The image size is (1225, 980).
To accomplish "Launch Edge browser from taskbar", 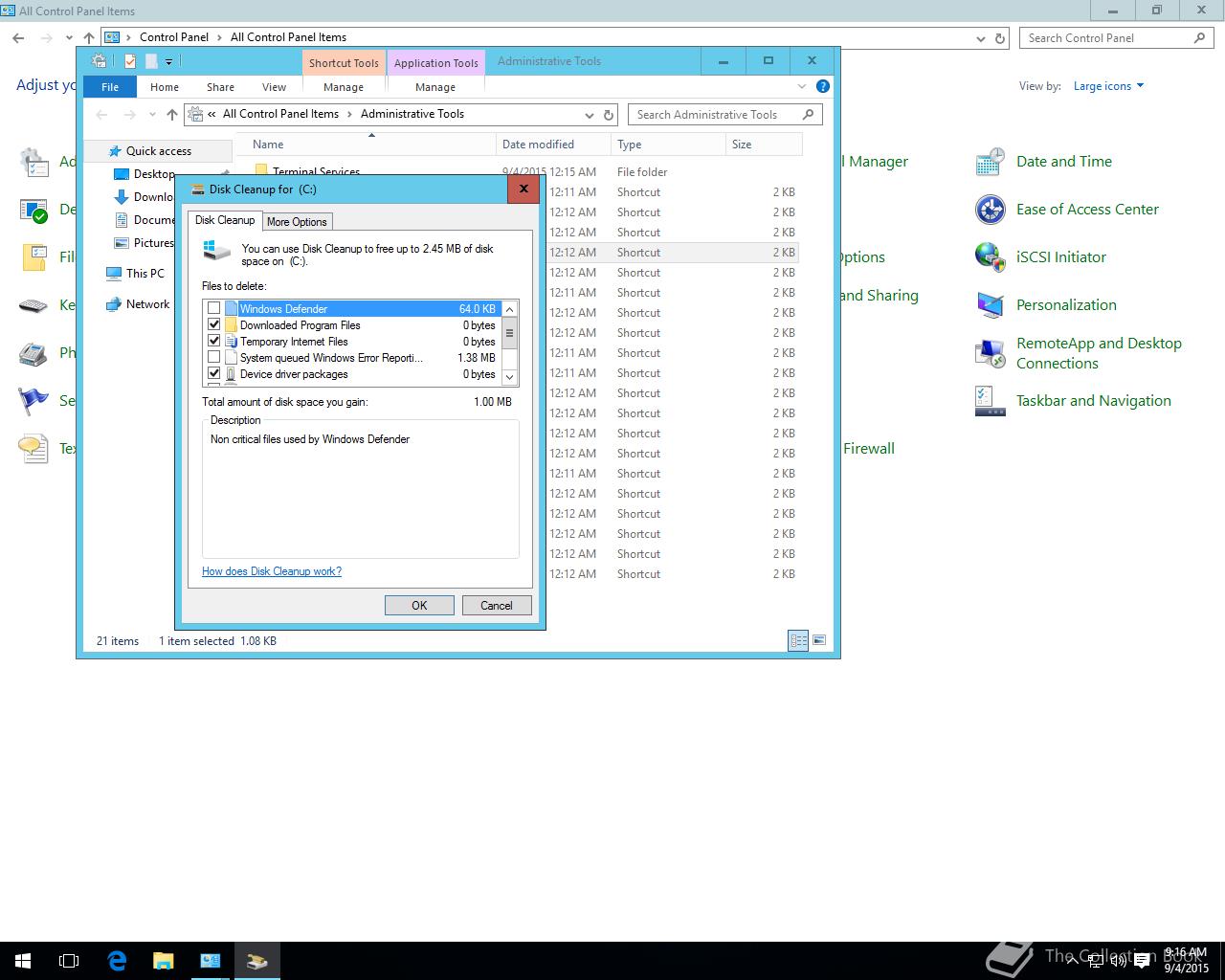I will [117, 961].
